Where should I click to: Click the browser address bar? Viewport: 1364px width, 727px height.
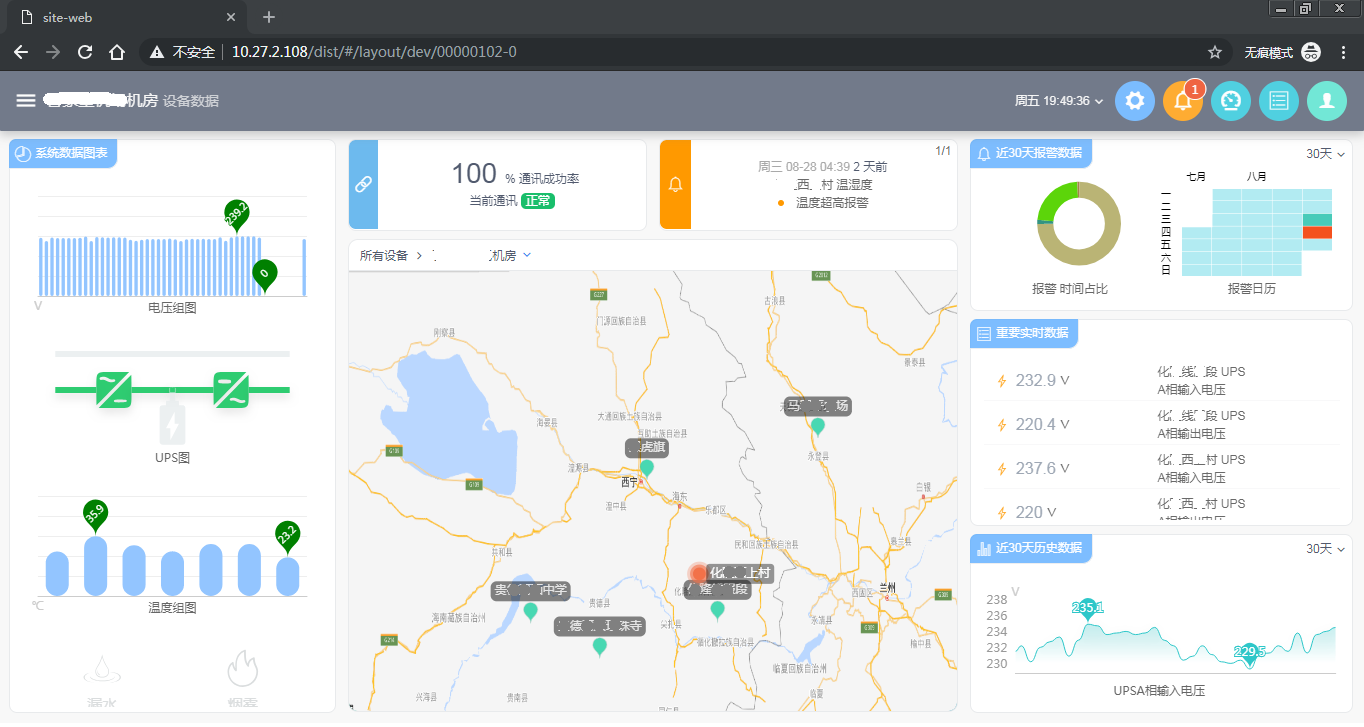click(x=700, y=52)
